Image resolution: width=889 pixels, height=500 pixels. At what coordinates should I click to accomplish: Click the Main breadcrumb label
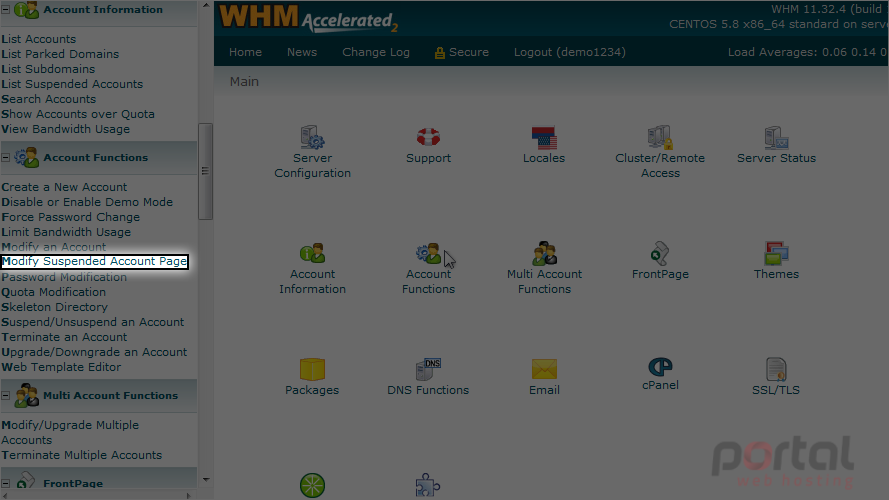(244, 82)
